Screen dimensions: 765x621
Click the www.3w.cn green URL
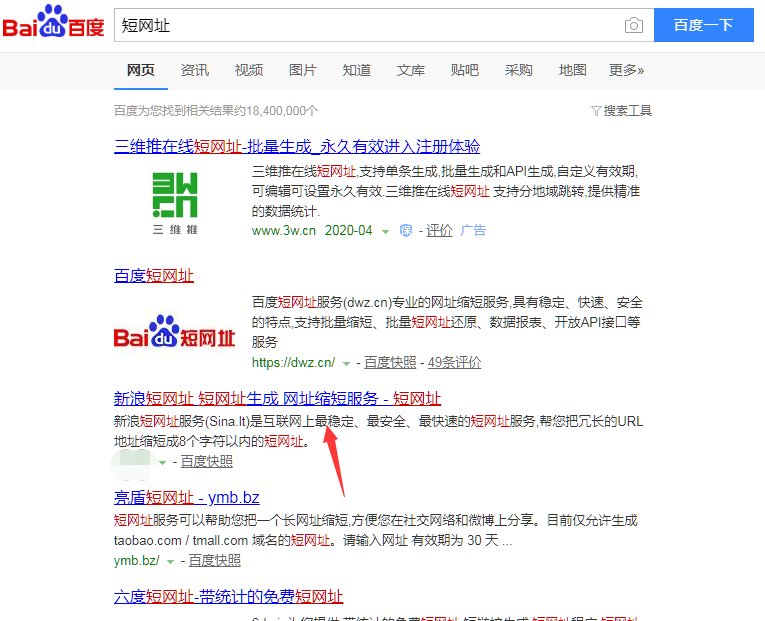coord(284,230)
